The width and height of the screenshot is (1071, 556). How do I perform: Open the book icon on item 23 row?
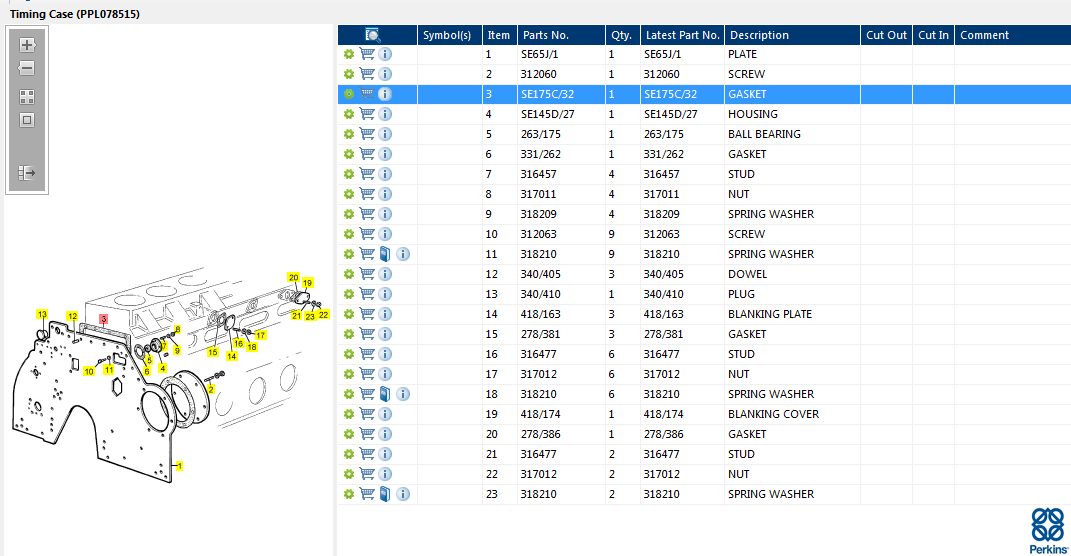click(385, 494)
